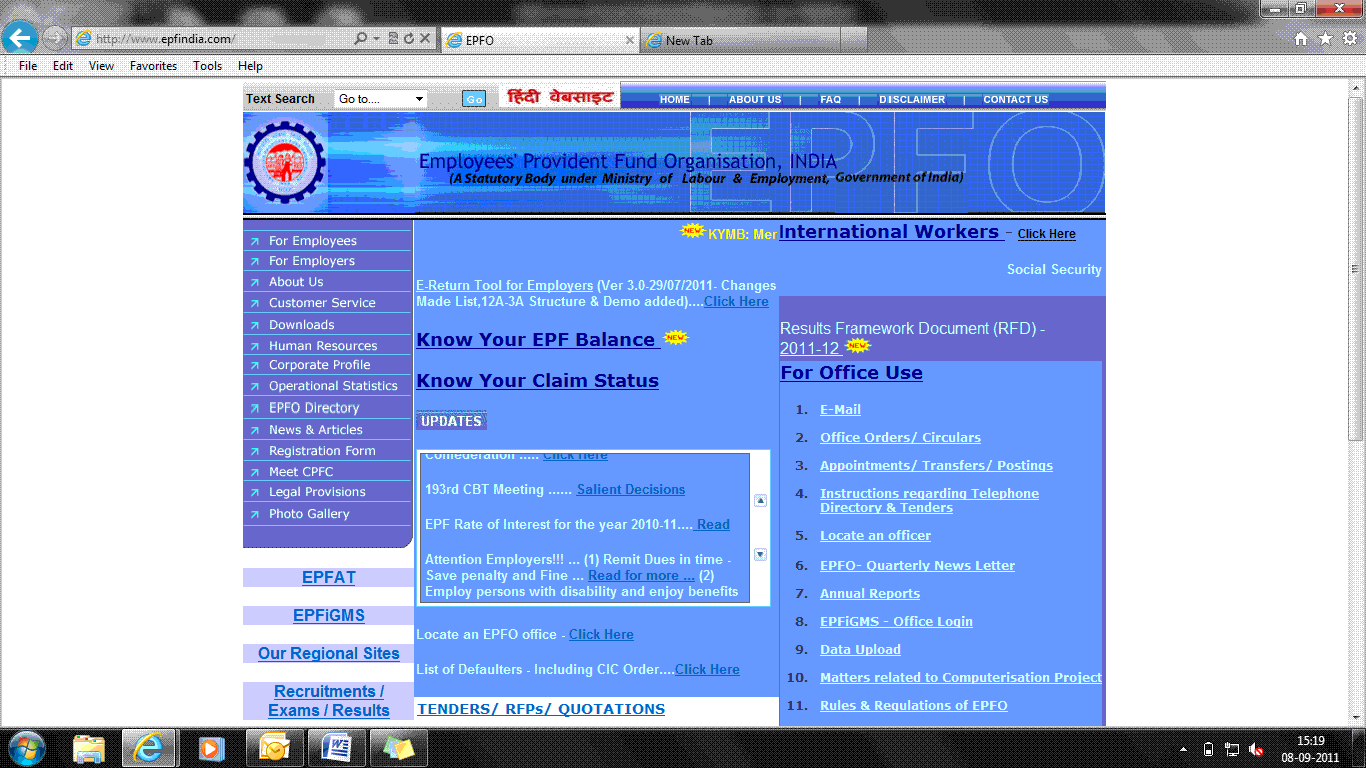The width and height of the screenshot is (1366, 768).
Task: Open Photo Gallery sidebar item
Action: pos(309,514)
